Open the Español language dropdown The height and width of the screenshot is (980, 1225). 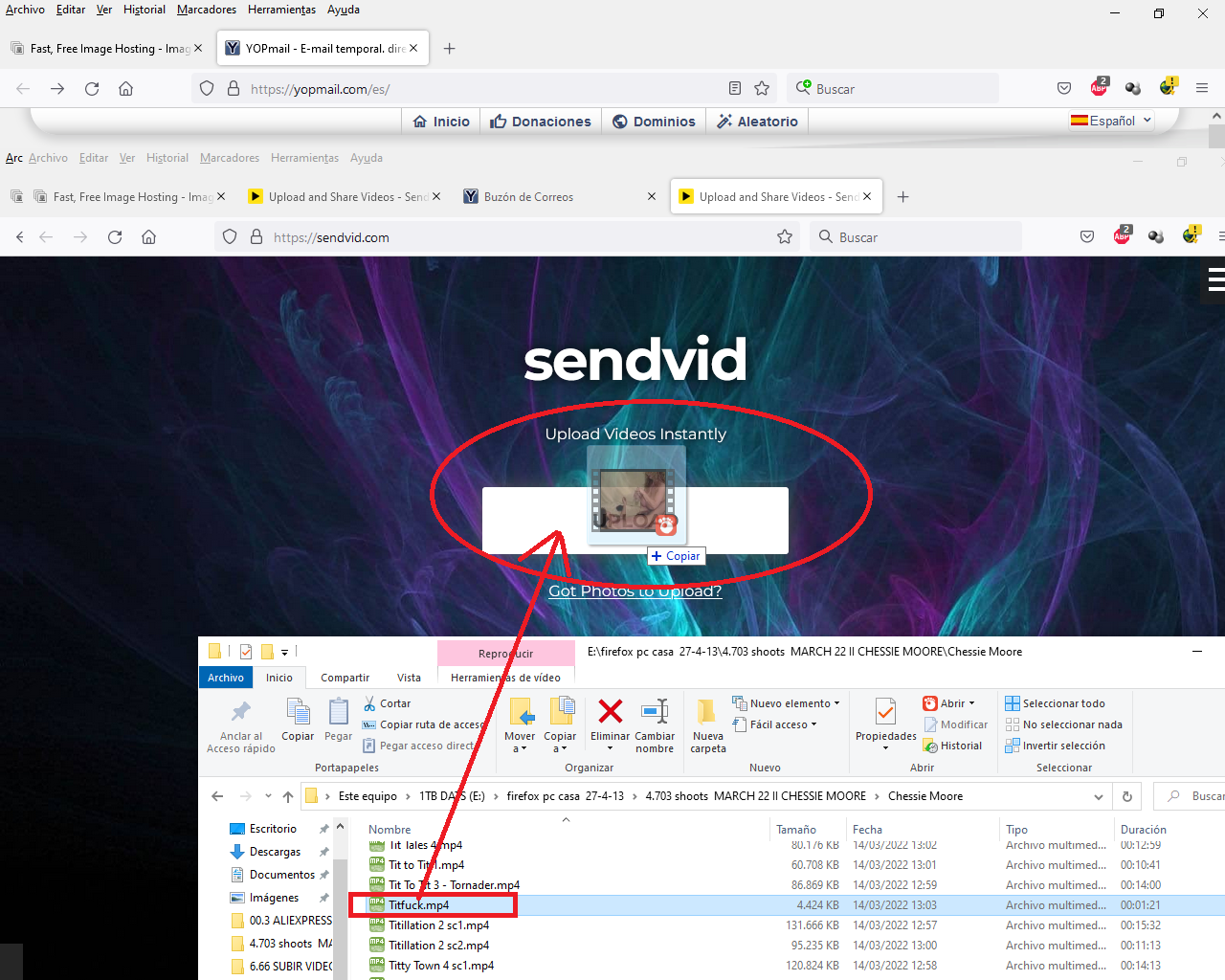(x=1111, y=121)
